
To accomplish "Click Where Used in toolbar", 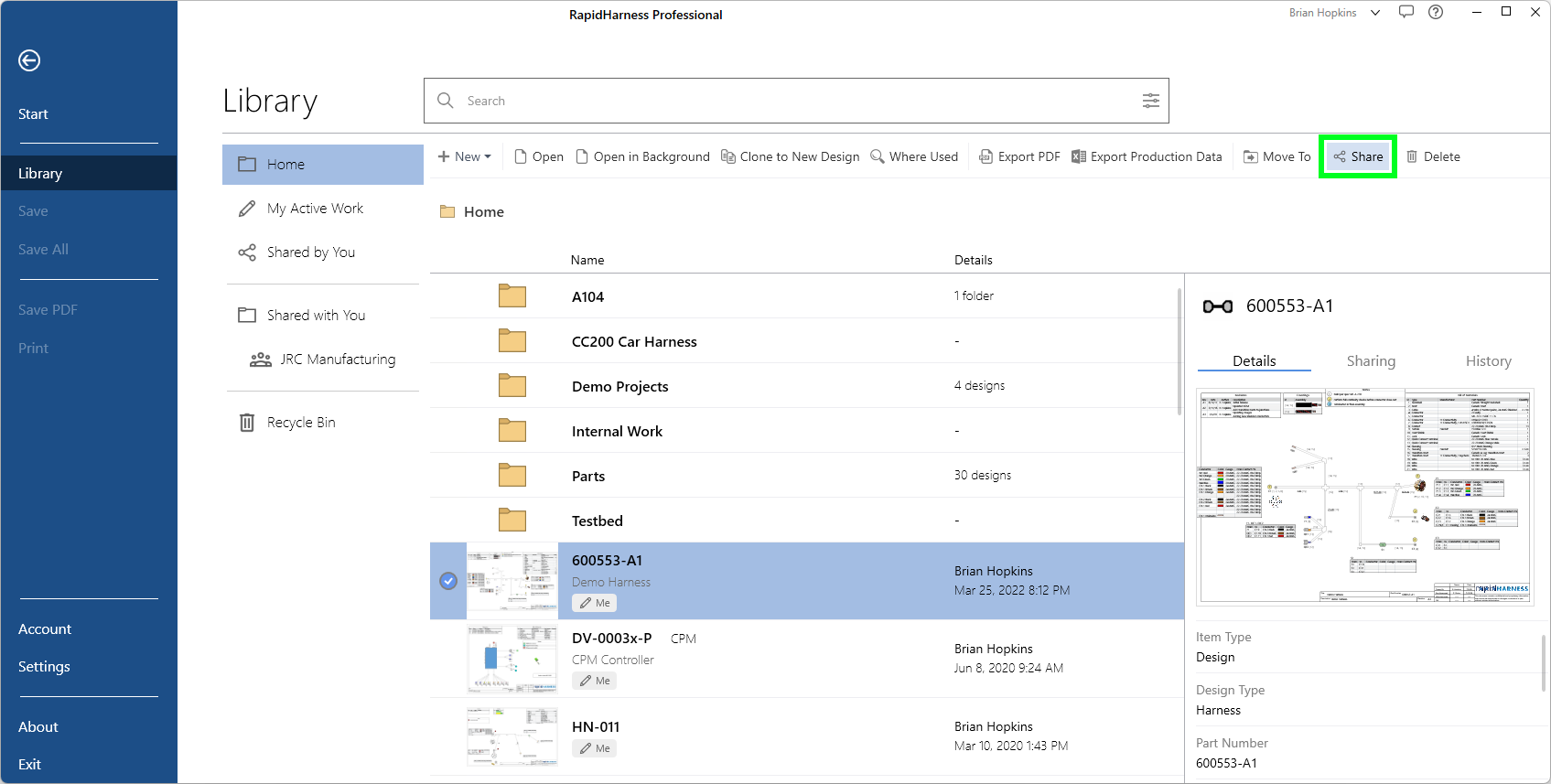I will coord(913,156).
